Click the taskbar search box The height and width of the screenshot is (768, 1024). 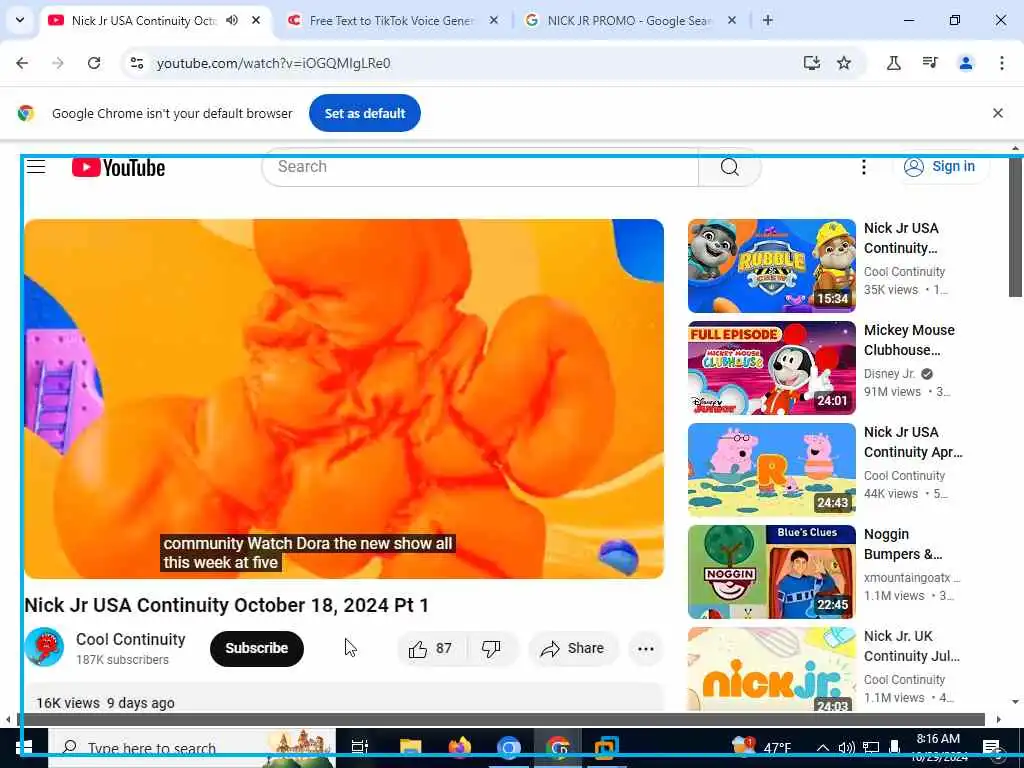coord(192,748)
